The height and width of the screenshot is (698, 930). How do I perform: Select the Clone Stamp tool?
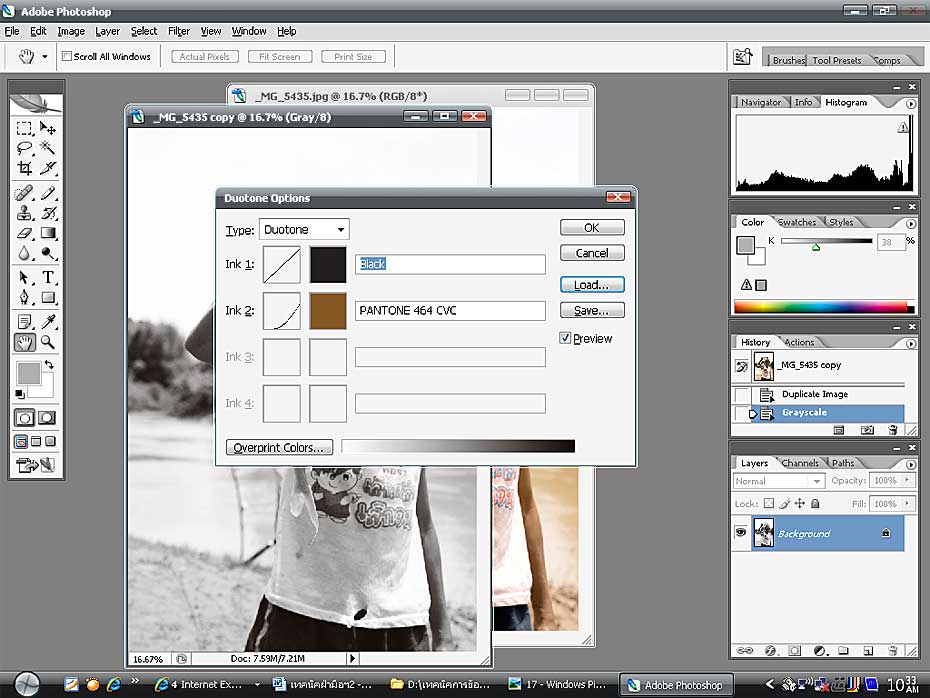(x=24, y=213)
